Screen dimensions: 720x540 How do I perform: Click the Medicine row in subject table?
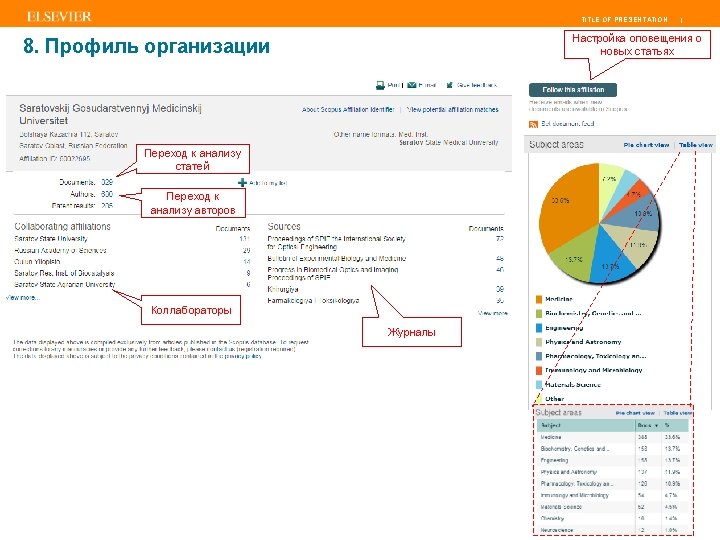pyautogui.click(x=613, y=437)
